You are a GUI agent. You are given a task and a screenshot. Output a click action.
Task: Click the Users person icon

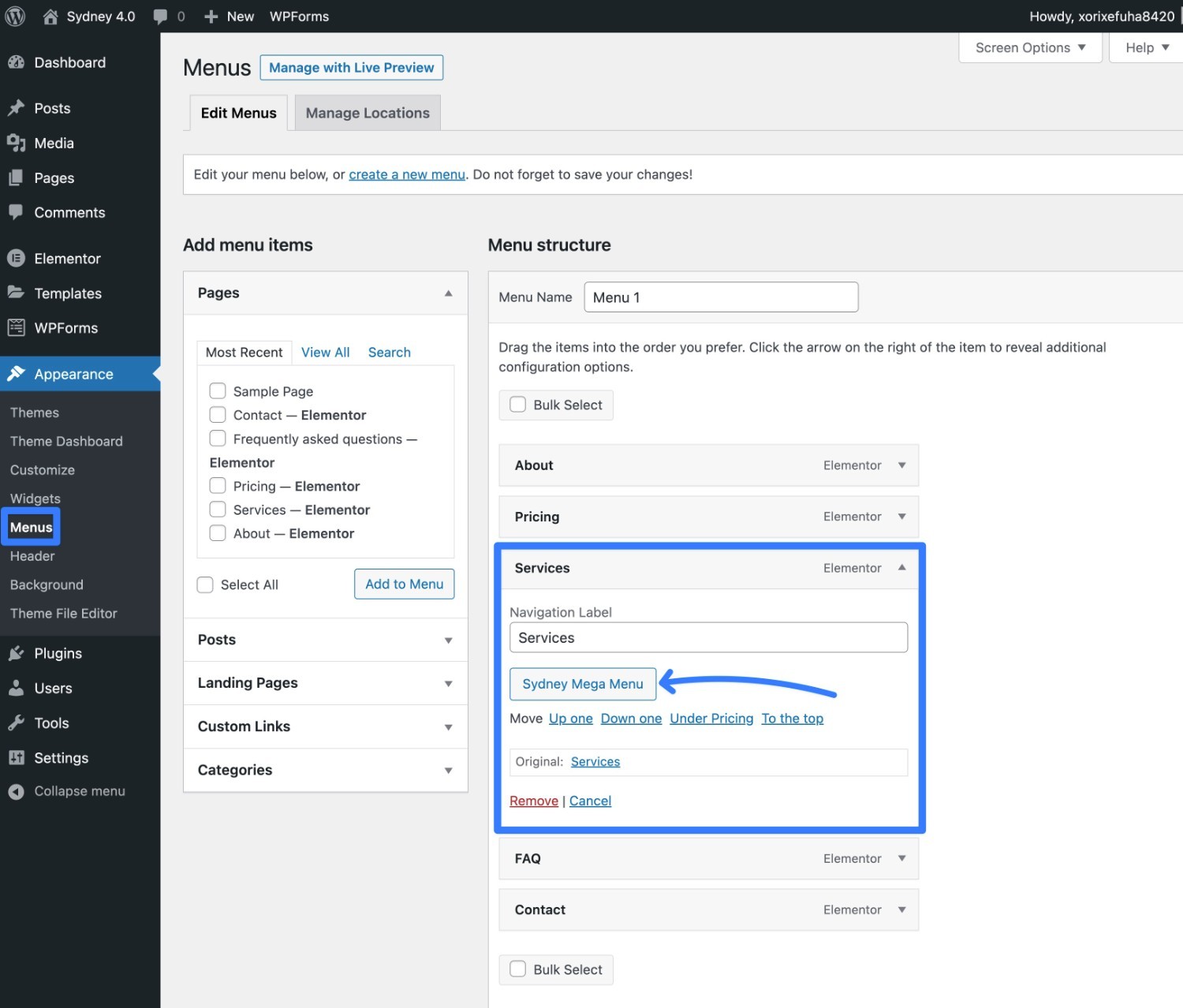pos(16,688)
